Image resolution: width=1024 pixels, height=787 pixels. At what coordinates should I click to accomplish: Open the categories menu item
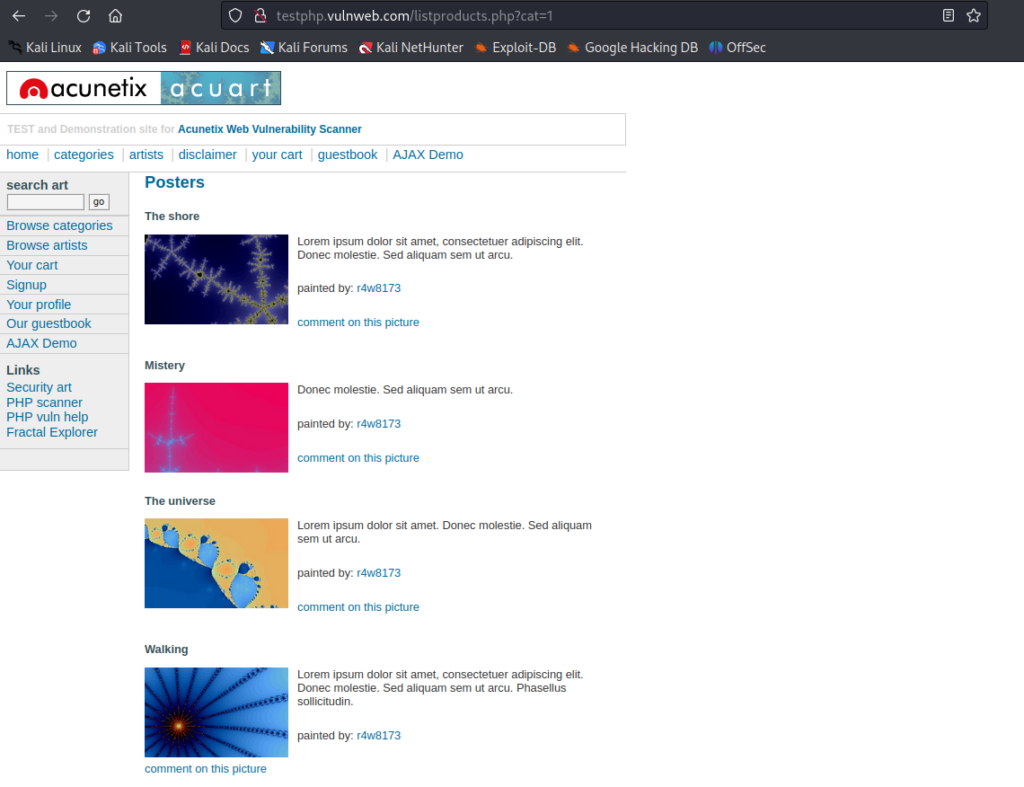pos(84,155)
